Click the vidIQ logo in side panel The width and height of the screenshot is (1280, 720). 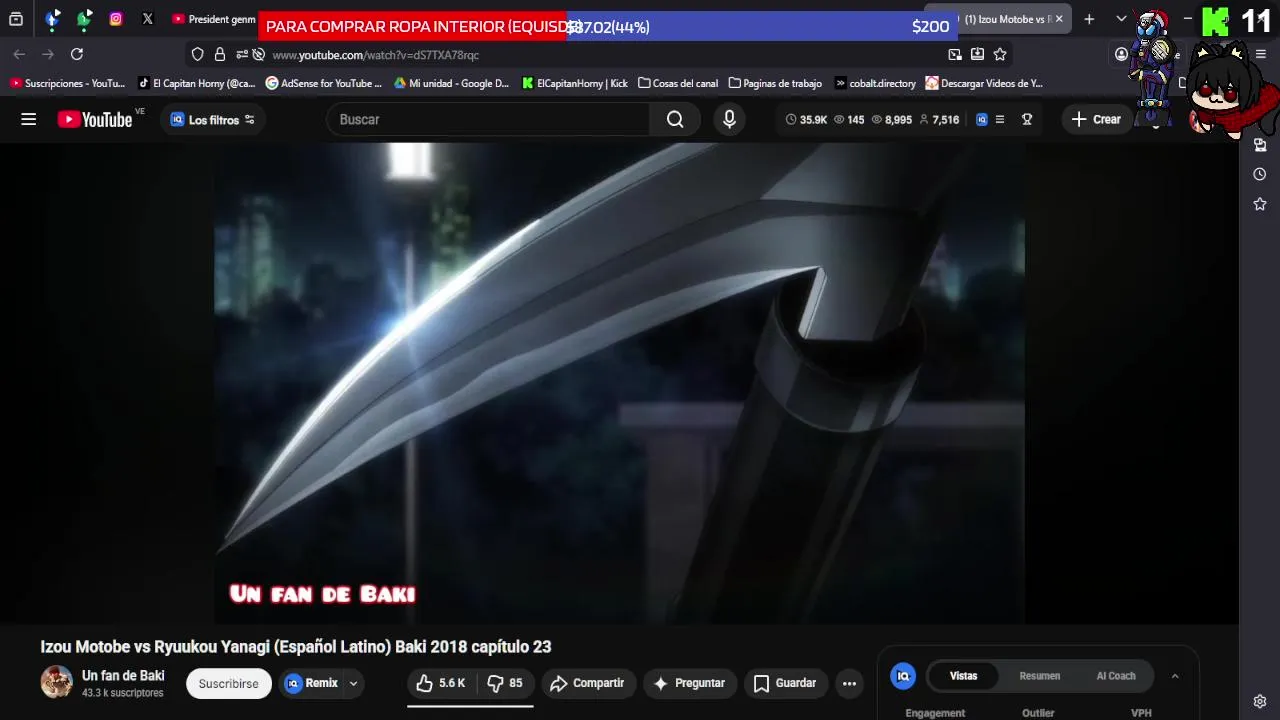[903, 676]
